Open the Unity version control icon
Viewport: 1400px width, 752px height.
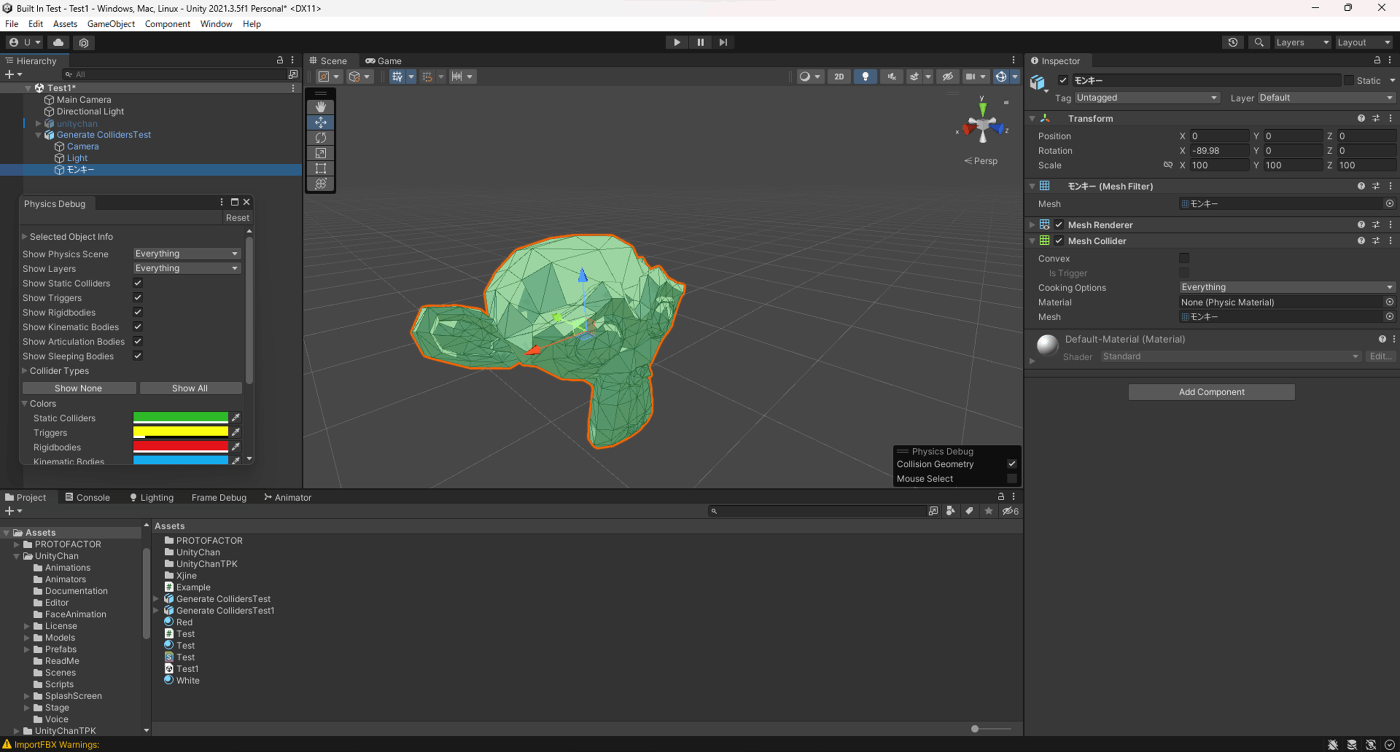[x=84, y=43]
